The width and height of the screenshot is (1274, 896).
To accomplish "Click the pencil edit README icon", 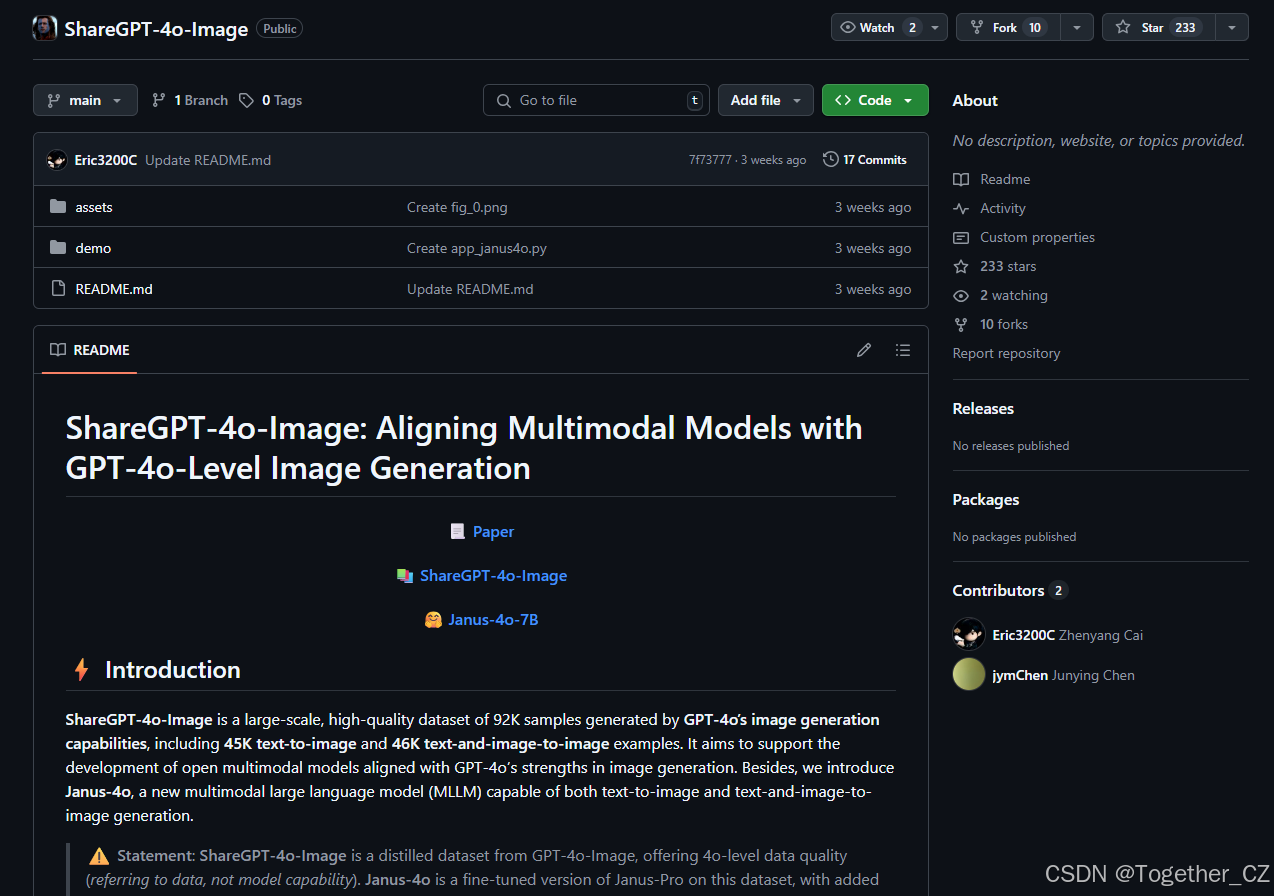I will [x=864, y=350].
